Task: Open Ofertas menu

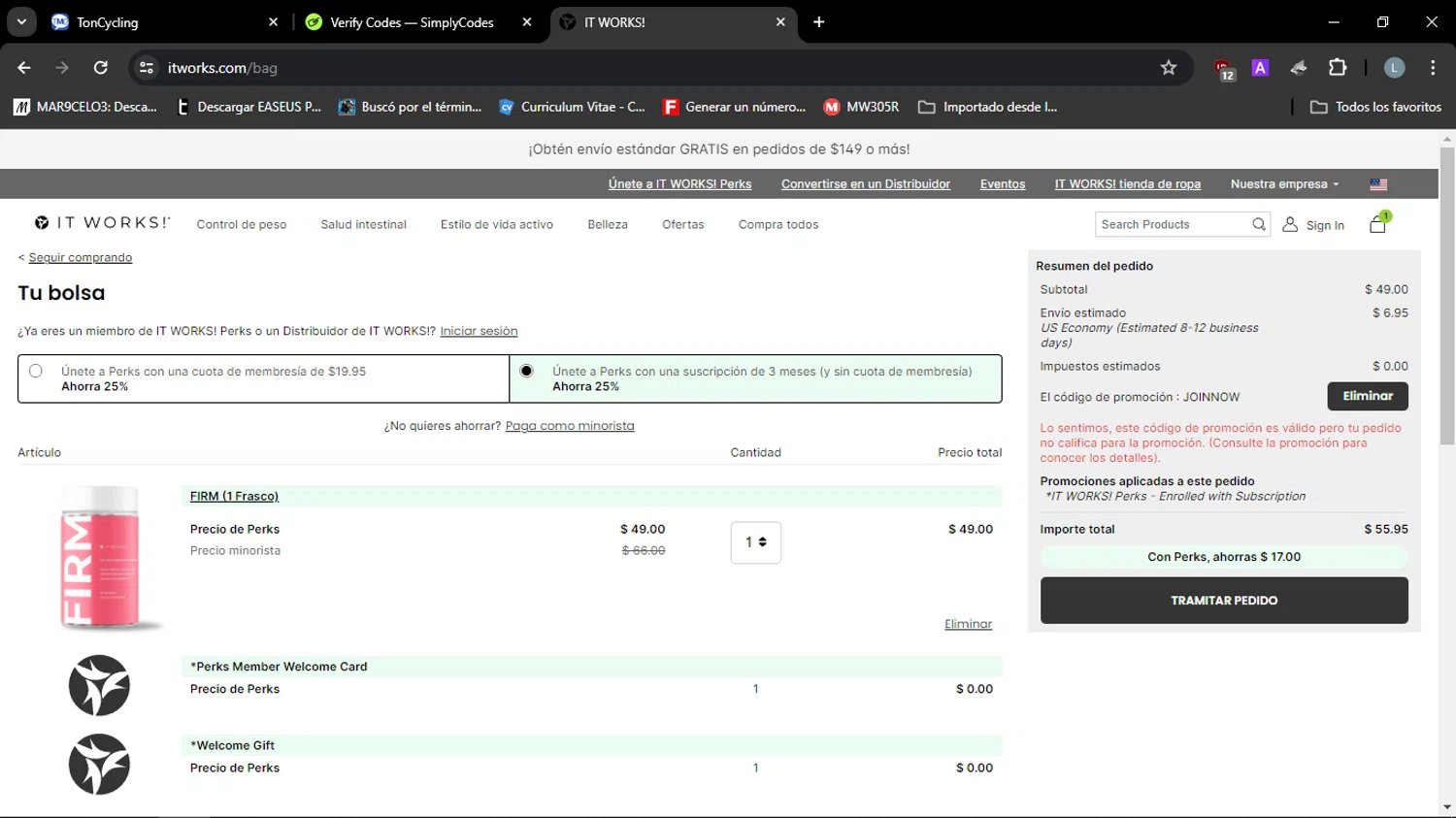Action: [683, 224]
